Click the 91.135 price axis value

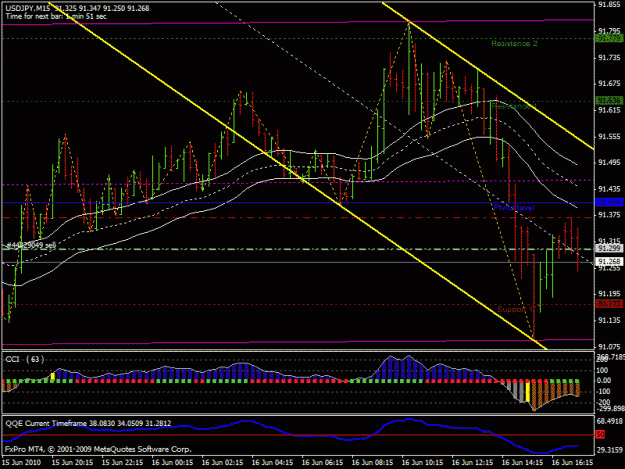(x=609, y=320)
